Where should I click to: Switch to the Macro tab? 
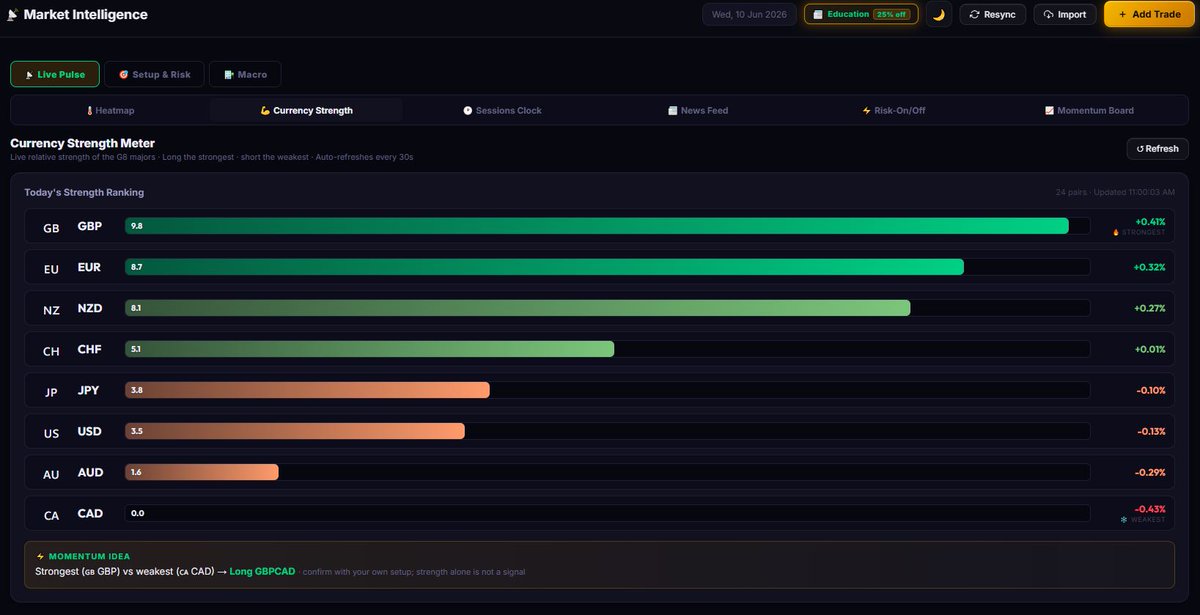pyautogui.click(x=245, y=74)
